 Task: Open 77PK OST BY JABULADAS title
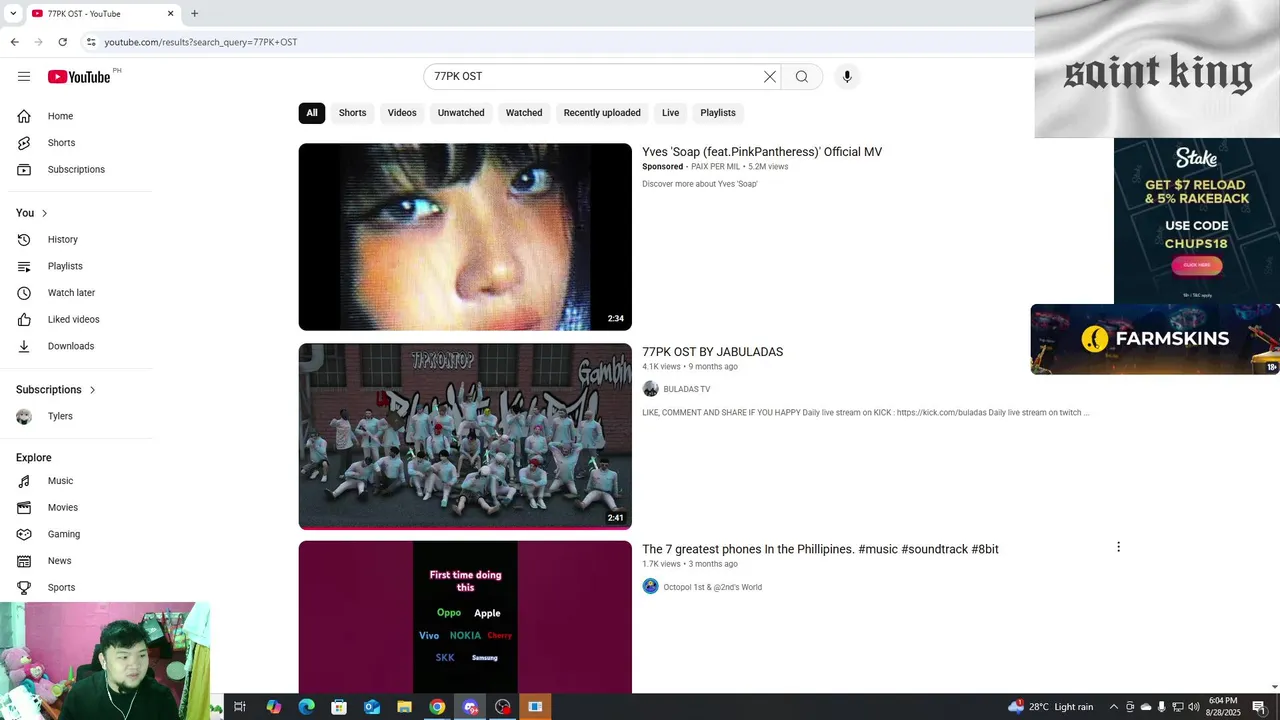click(x=712, y=352)
